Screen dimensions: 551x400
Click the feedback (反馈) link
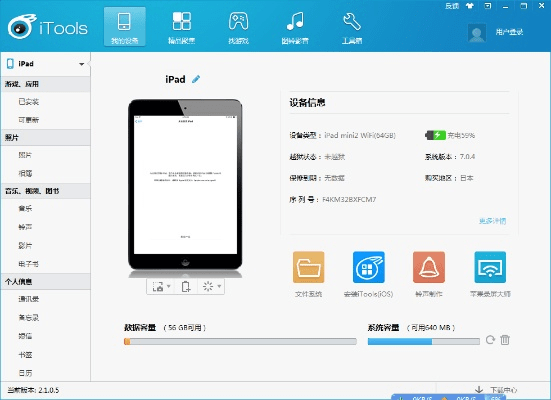pyautogui.click(x=452, y=6)
